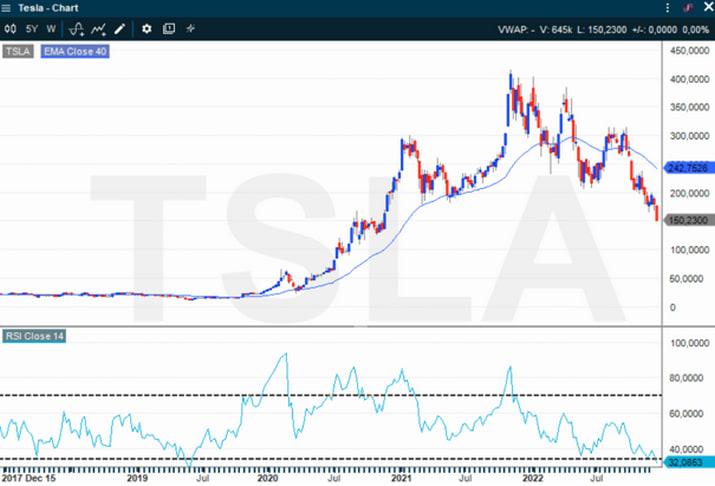715x486 pixels.
Task: Click the 400,0000 price axis label
Action: click(689, 79)
